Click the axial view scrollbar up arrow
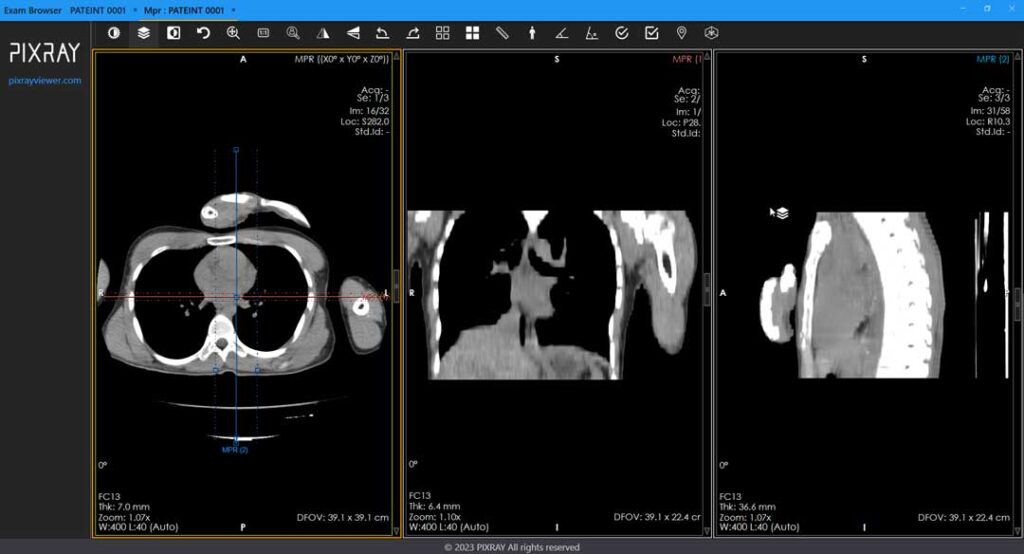Screen dimensions: 1024x554 397,57
